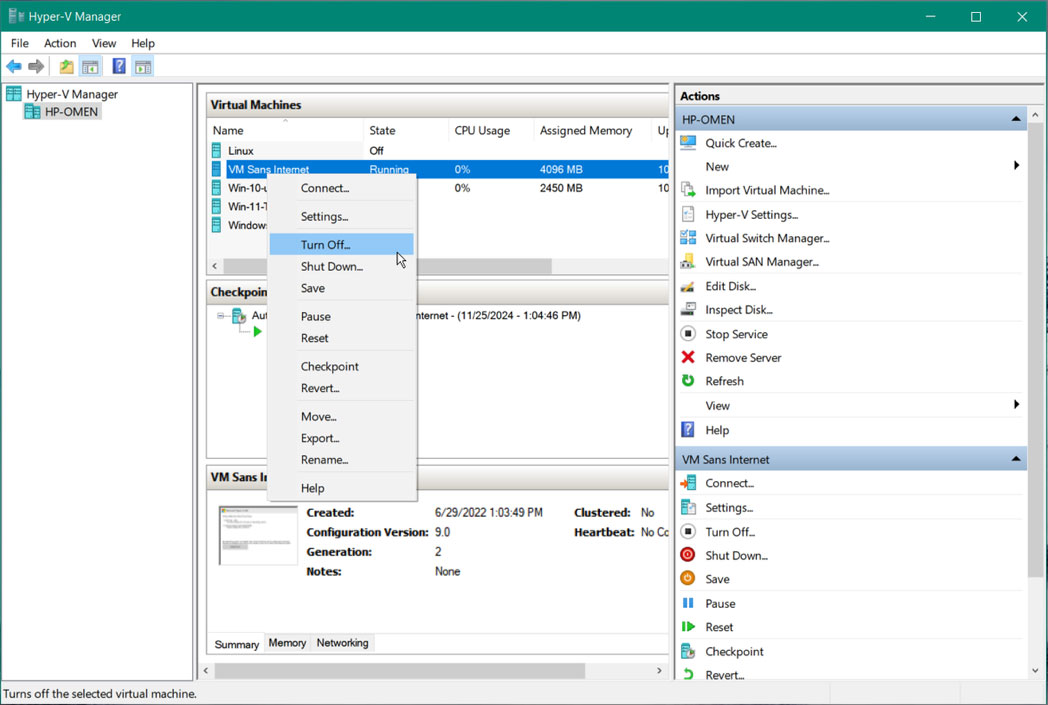The image size is (1048, 705).
Task: Choose Settings in context menu
Action: [342, 217]
